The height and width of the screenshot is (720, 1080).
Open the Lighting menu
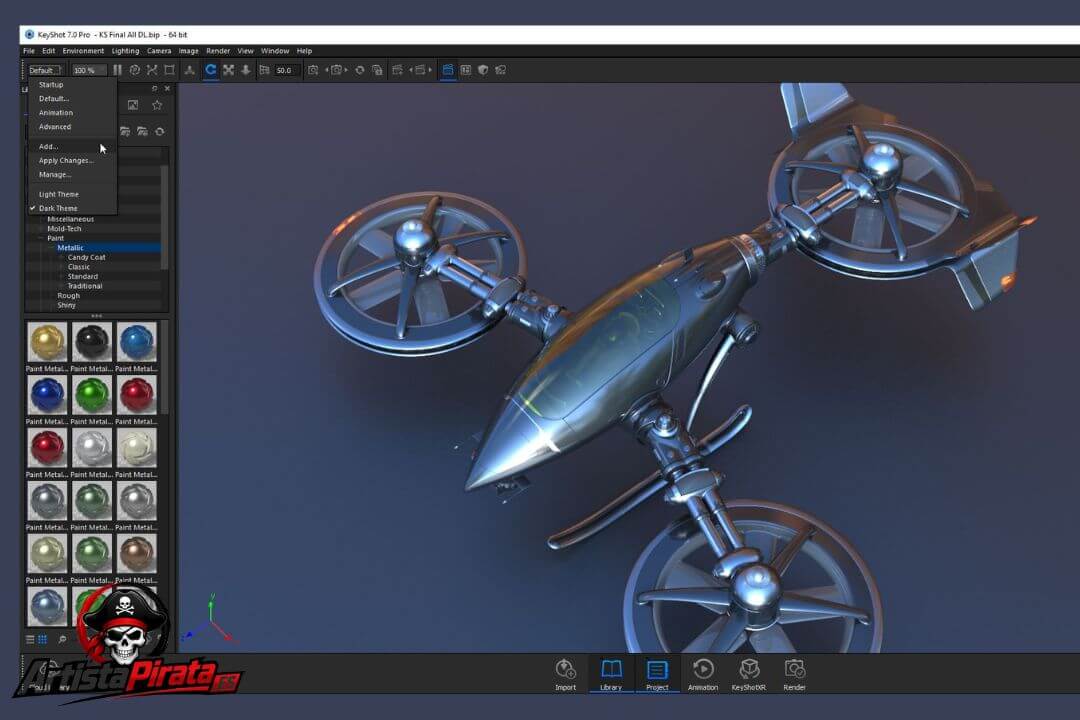tap(125, 51)
